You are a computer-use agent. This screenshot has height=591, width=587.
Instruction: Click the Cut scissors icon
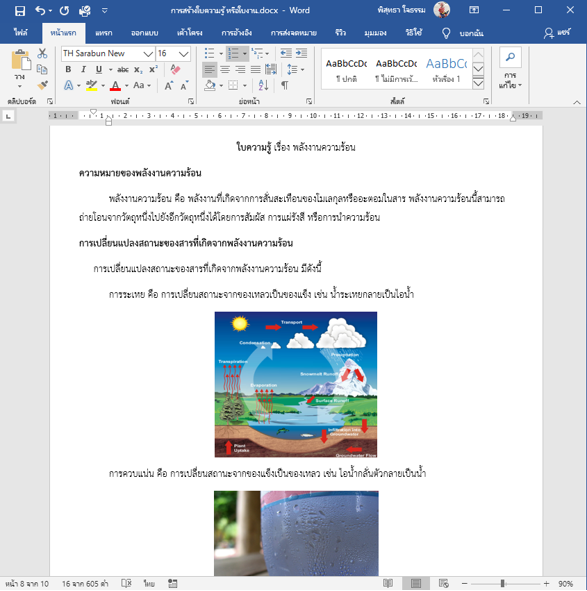pos(42,54)
